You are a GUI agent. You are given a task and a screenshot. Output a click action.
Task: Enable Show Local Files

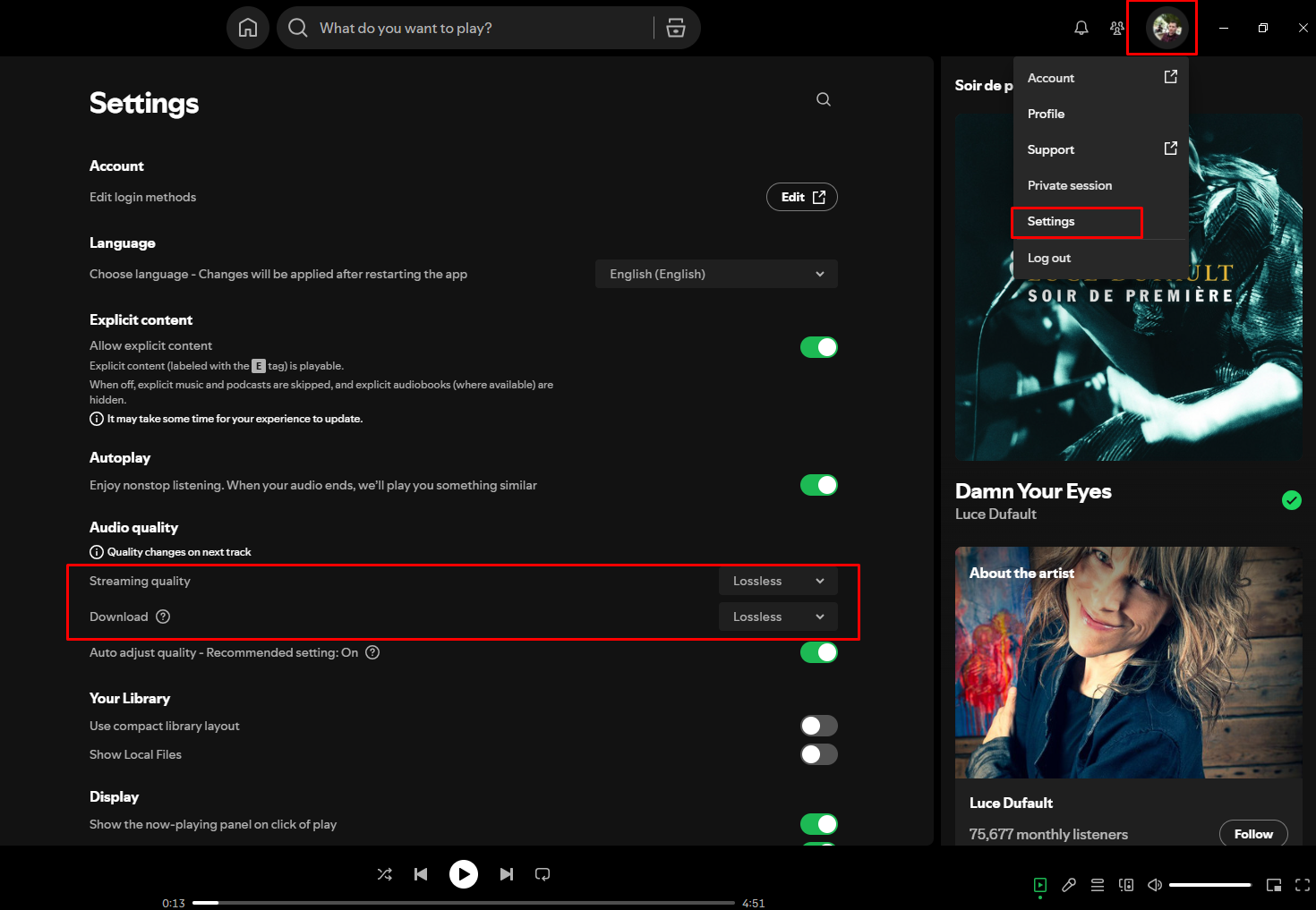click(818, 754)
